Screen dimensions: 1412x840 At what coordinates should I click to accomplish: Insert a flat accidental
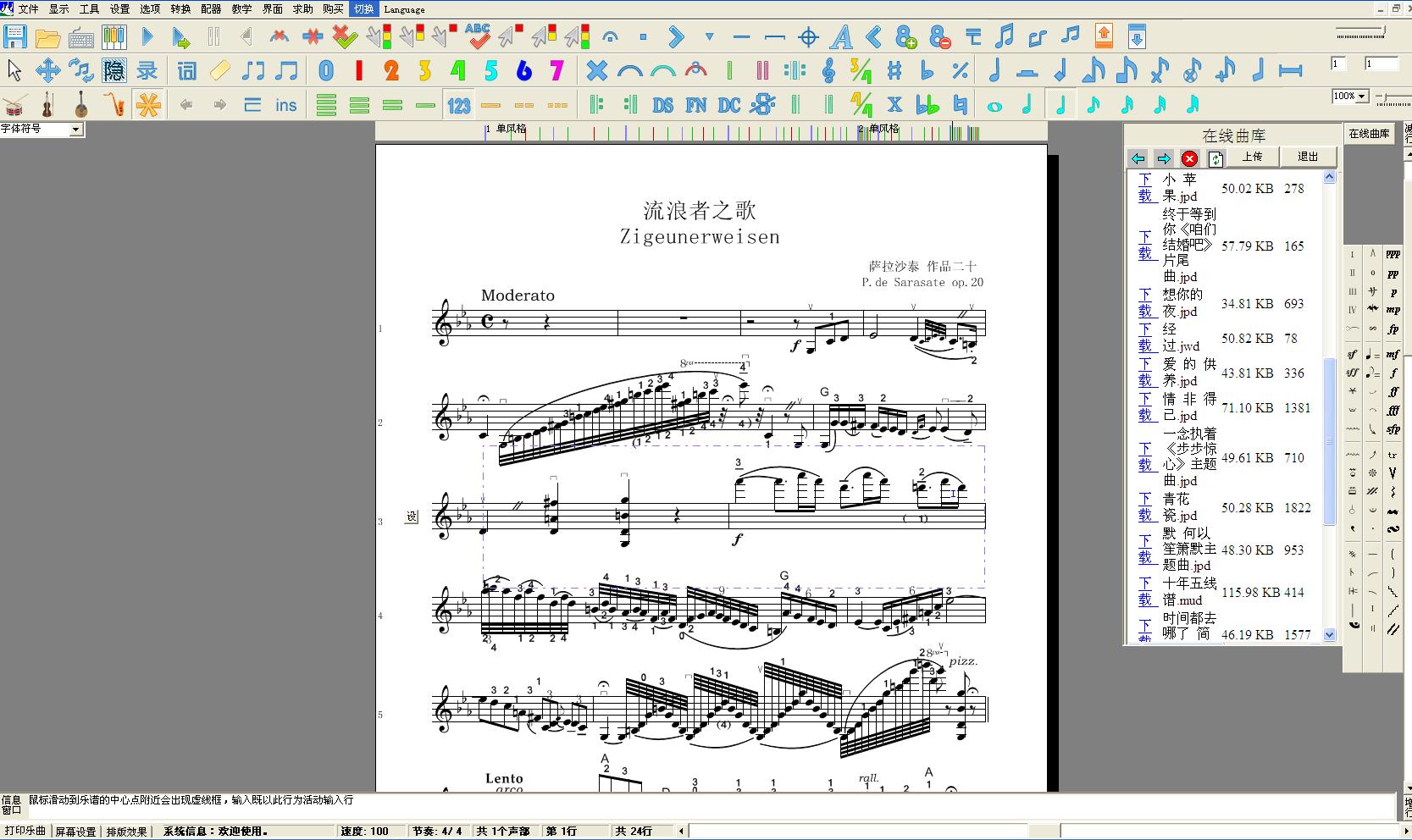927,70
